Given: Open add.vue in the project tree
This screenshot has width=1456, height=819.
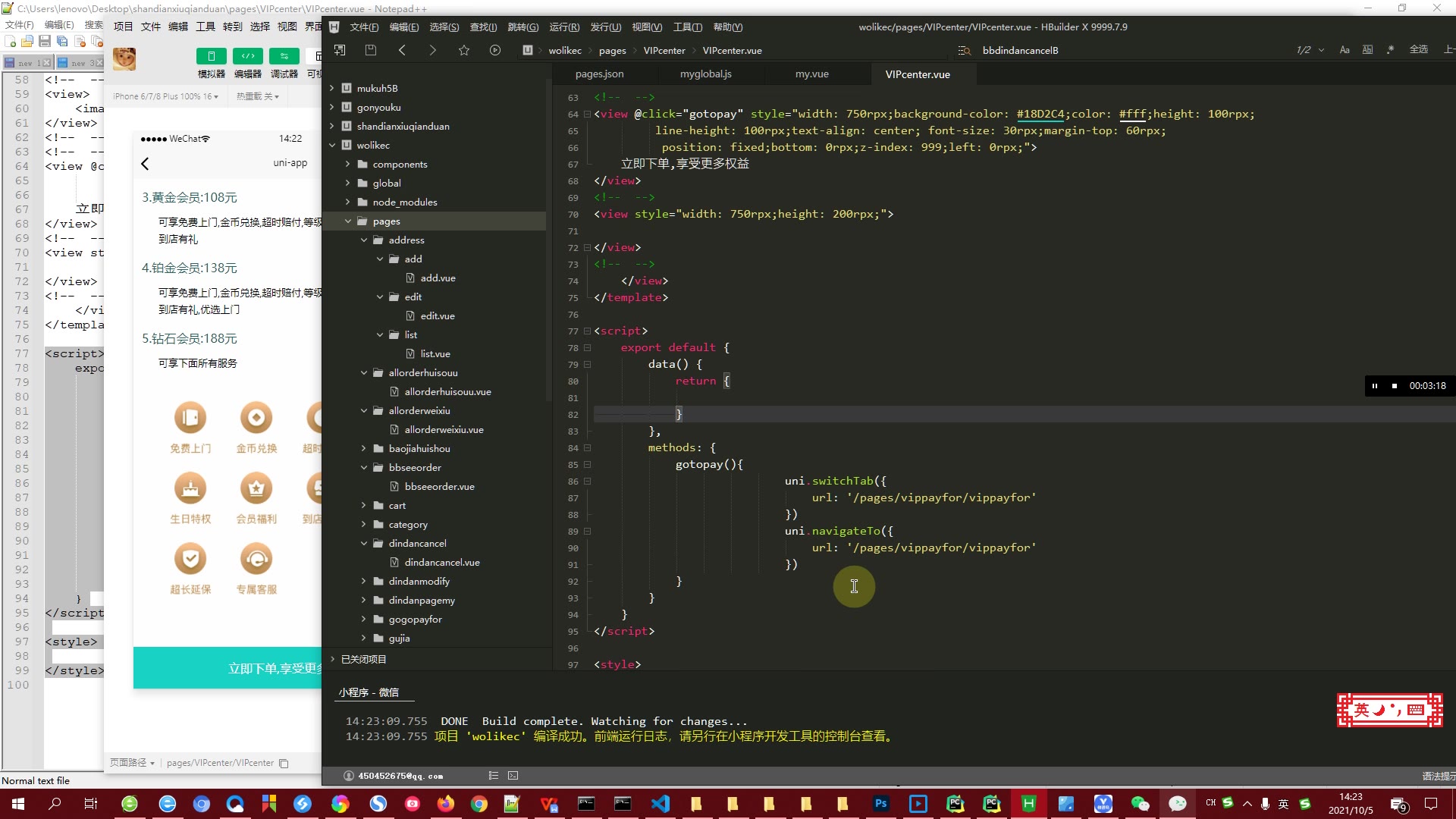Looking at the screenshot, I should 438,278.
